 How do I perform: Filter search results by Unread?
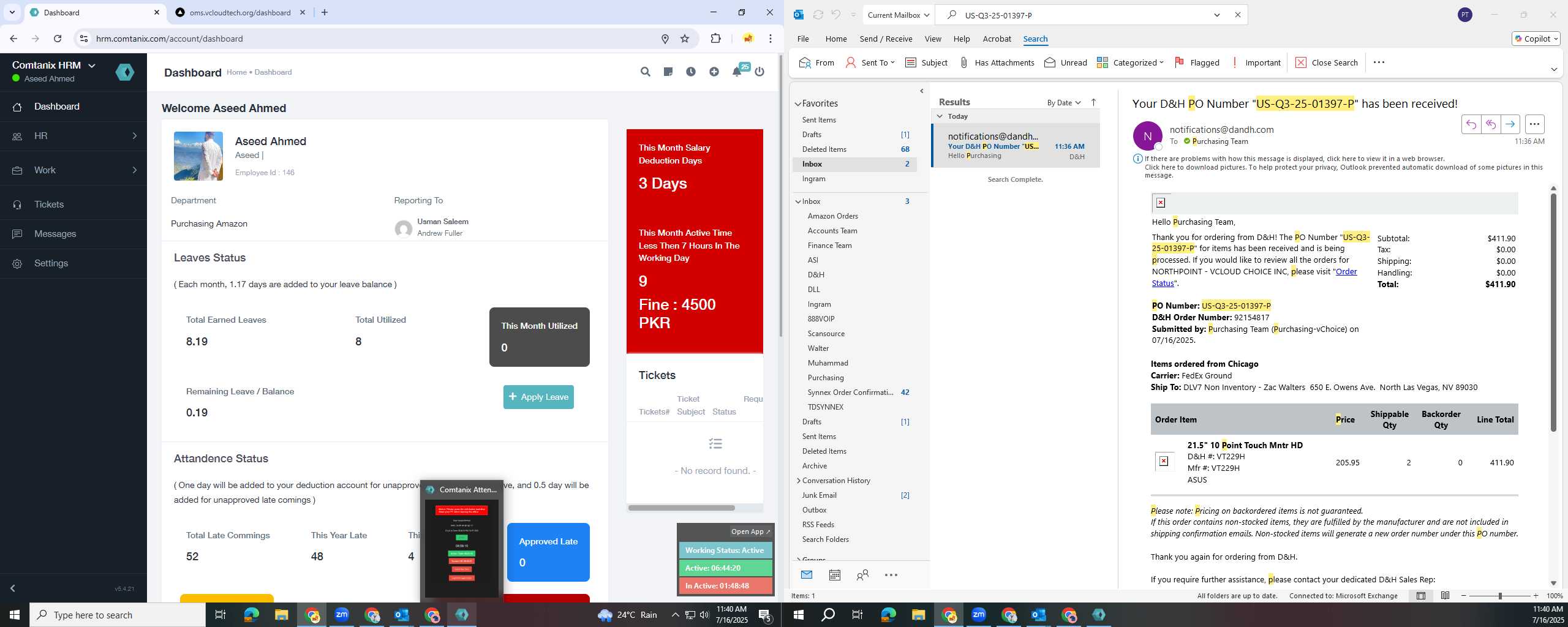(x=1065, y=62)
